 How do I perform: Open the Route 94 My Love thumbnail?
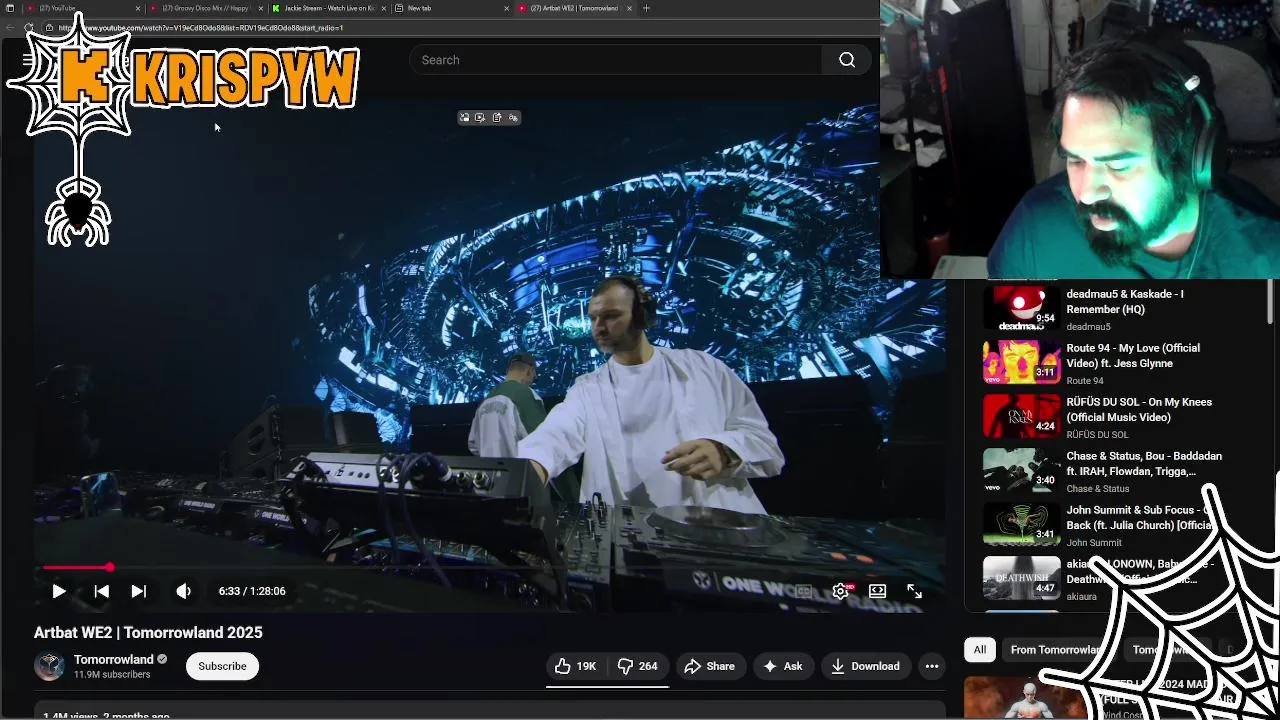point(1021,362)
